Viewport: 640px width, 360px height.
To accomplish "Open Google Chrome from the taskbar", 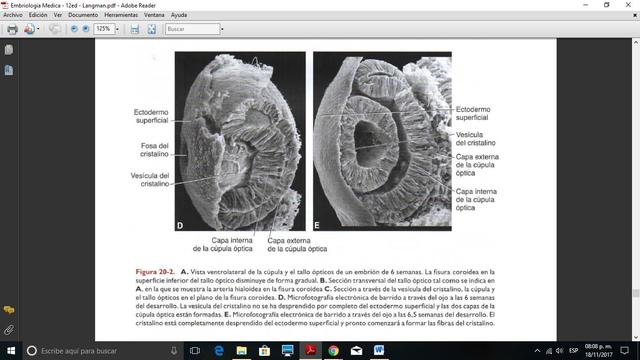I will [333, 351].
